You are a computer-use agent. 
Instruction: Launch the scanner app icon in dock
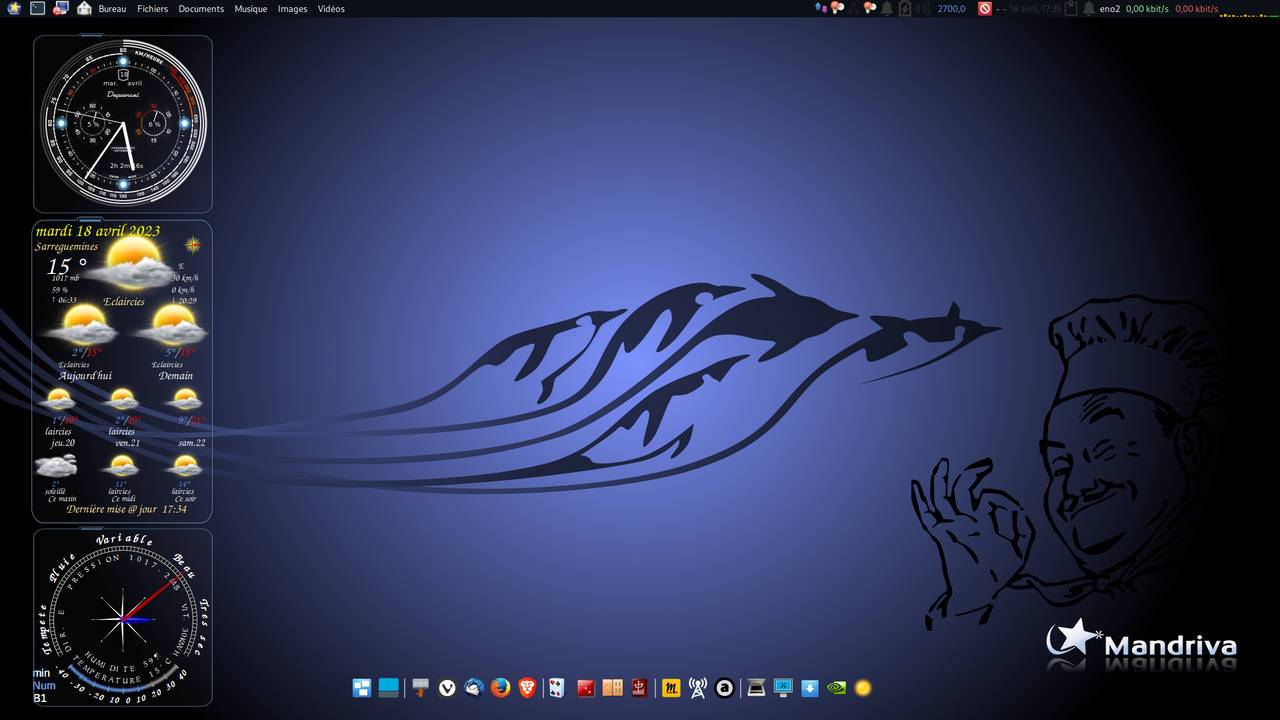tap(756, 688)
